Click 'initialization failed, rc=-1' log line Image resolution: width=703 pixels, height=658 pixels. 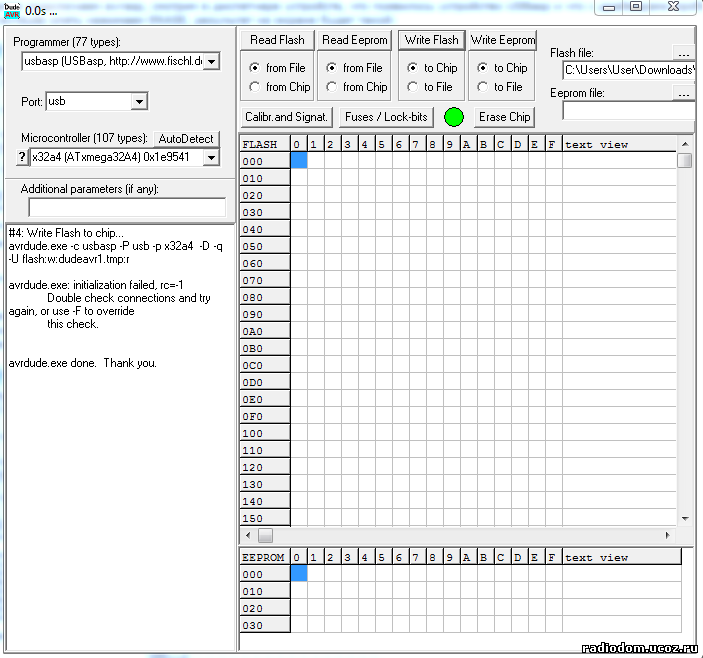96,285
